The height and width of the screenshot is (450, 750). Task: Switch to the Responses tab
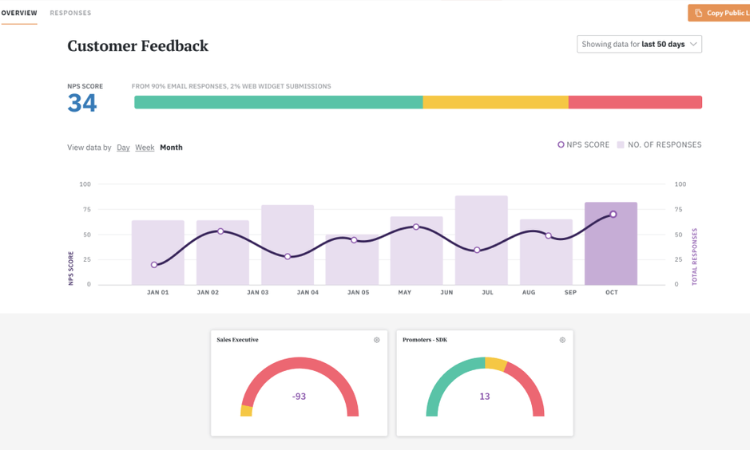[x=70, y=13]
